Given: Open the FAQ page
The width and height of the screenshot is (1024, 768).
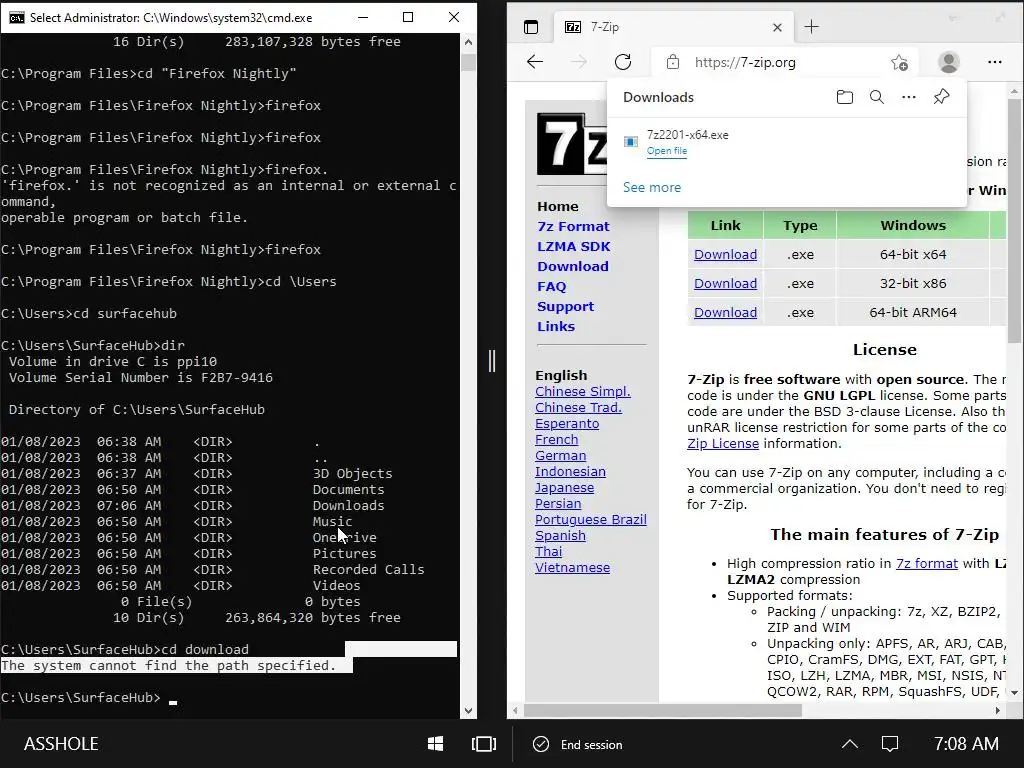Looking at the screenshot, I should pyautogui.click(x=551, y=287).
